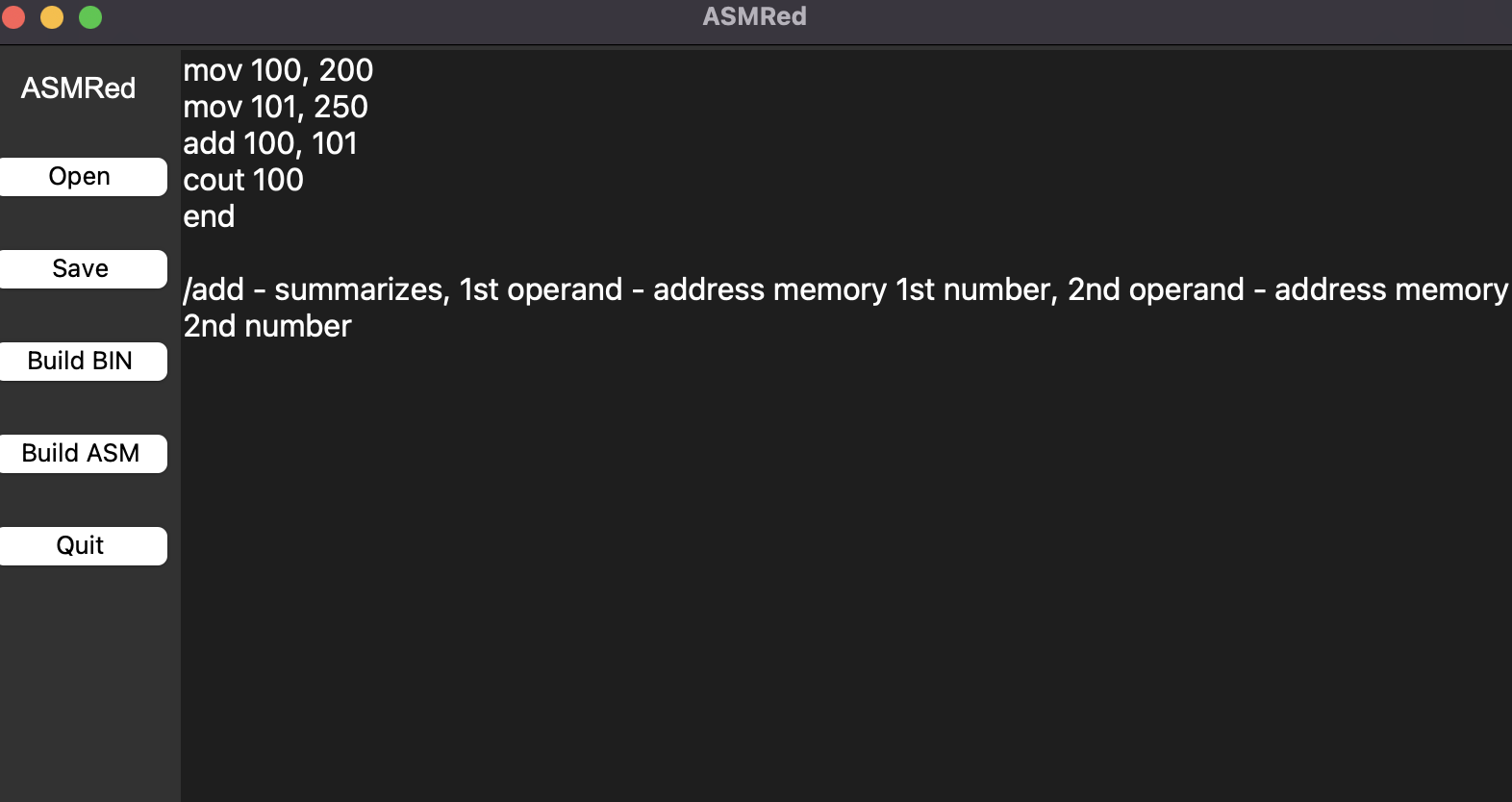Maximize the window with the green button
This screenshot has height=802, width=1512.
90,17
